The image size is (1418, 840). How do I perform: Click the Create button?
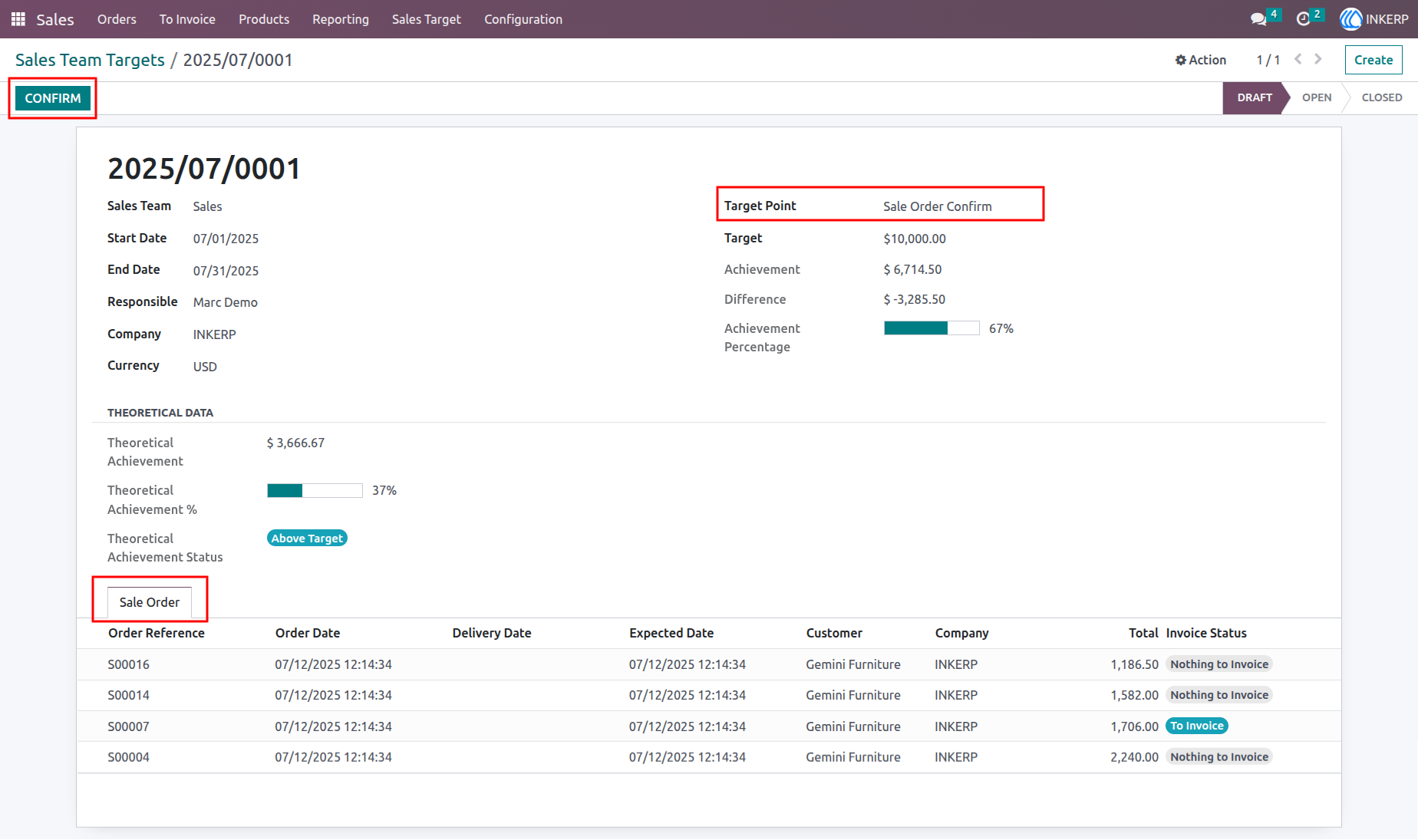1373,60
